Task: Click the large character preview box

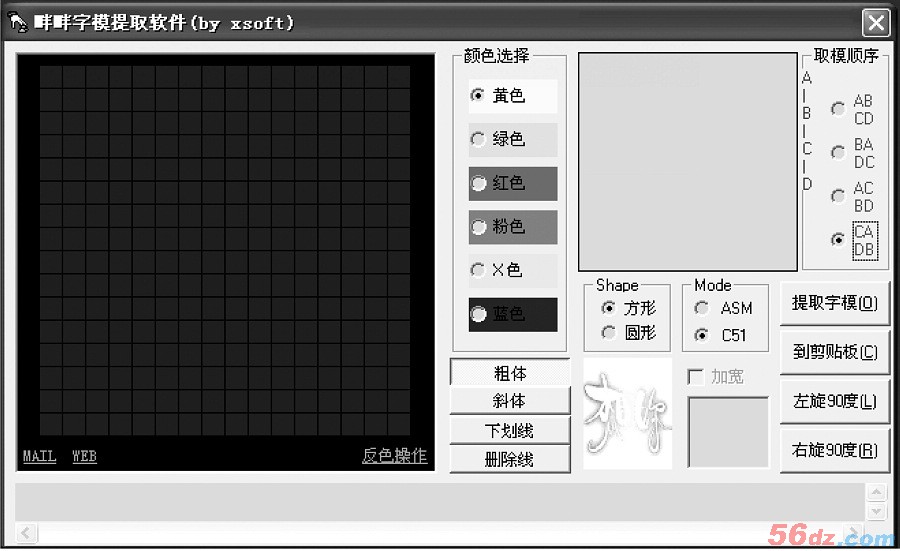Action: [688, 162]
